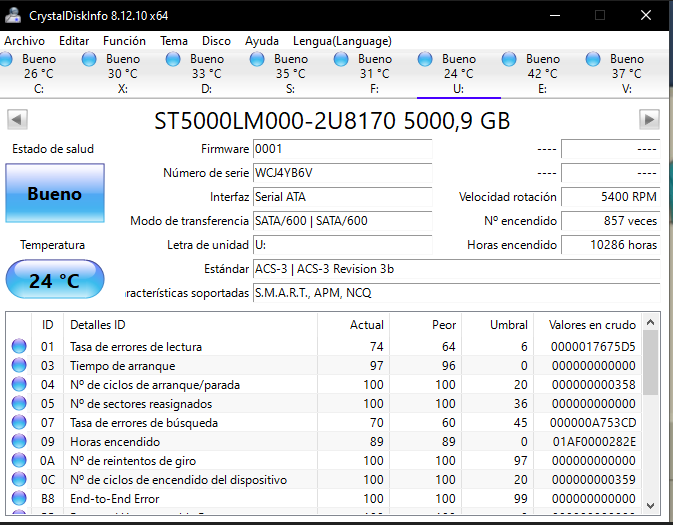
Task: Click the Interfaz field Serial ATA
Action: click(x=343, y=197)
